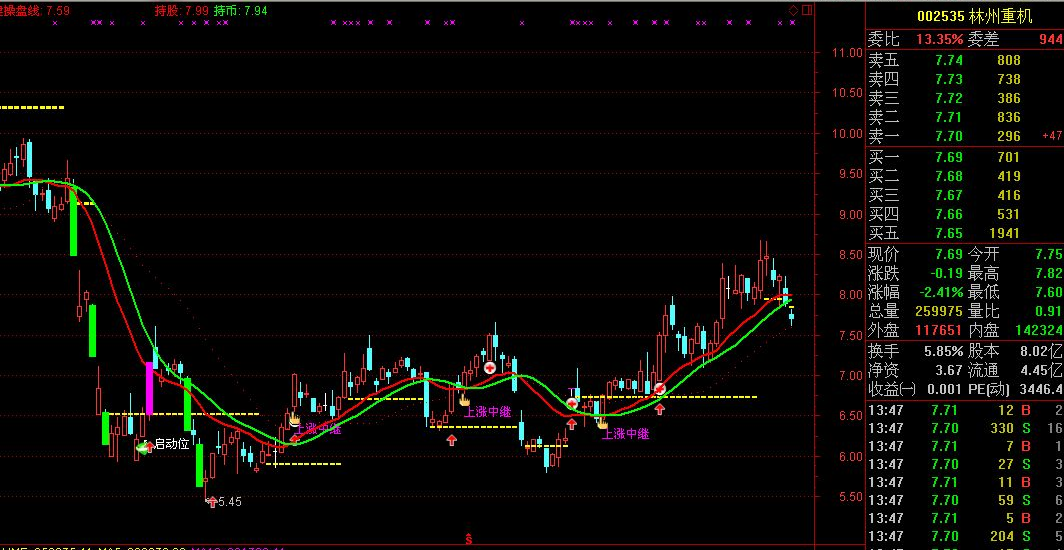The height and width of the screenshot is (550, 1064).
Task: Click the 最高 7.82 high value
Action: coord(1049,273)
